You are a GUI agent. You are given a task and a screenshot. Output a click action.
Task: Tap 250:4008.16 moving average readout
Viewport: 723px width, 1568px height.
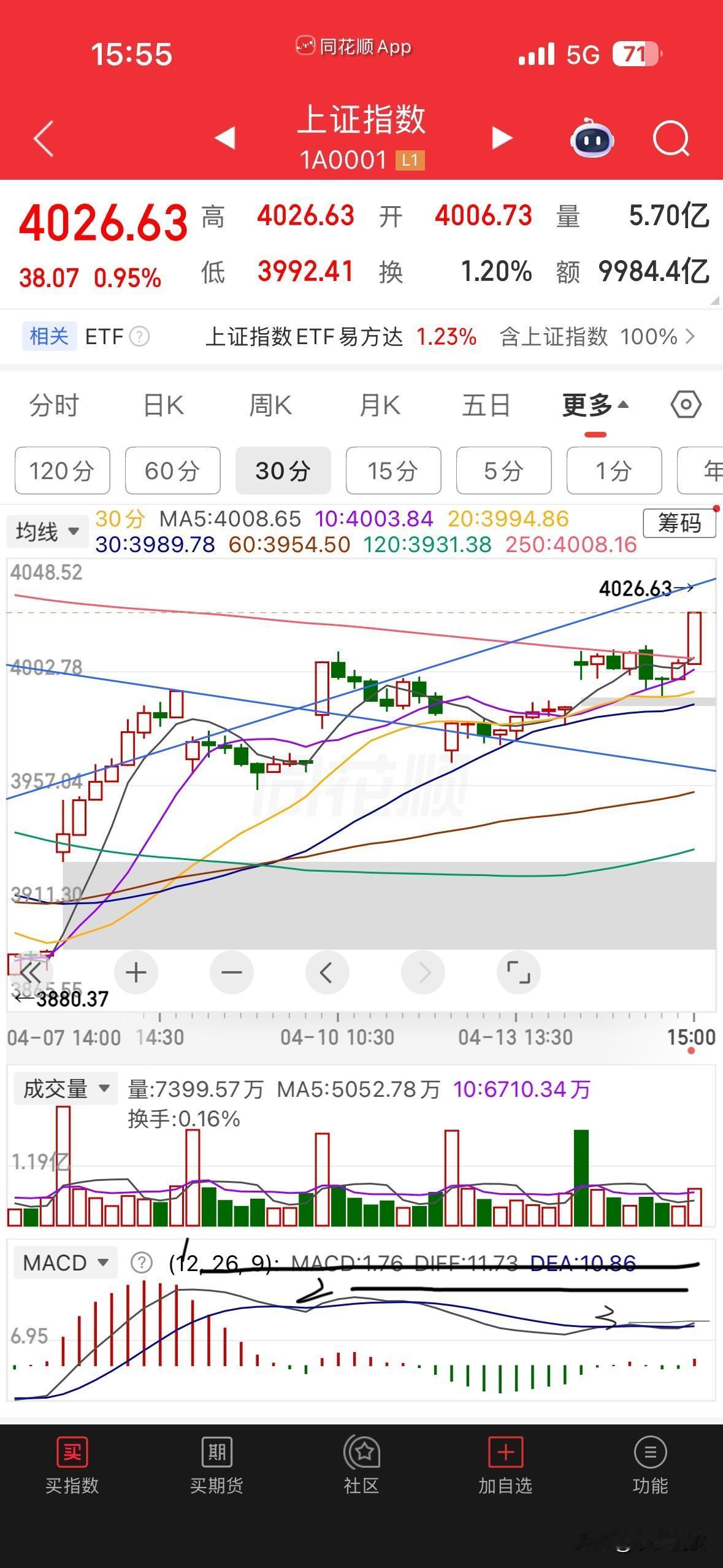[x=572, y=545]
